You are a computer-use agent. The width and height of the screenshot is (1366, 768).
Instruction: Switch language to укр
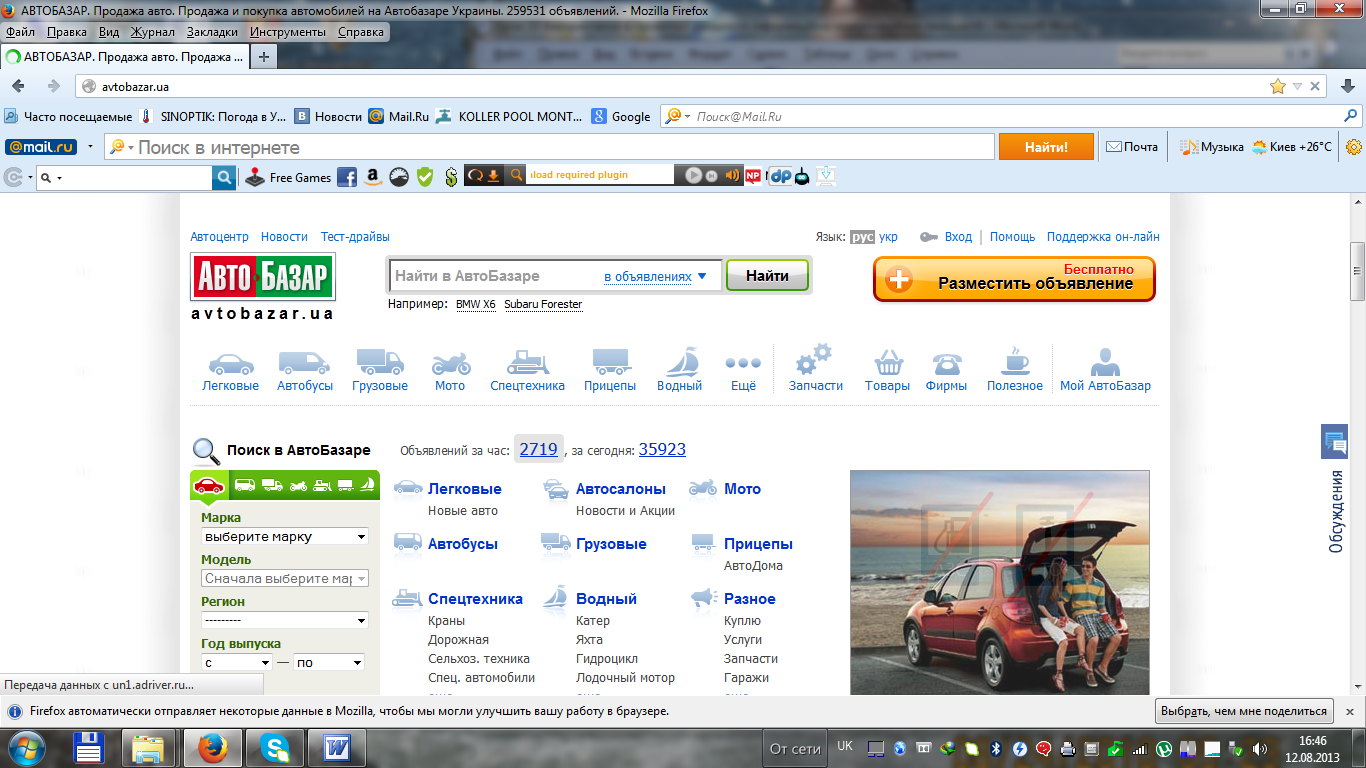point(889,237)
